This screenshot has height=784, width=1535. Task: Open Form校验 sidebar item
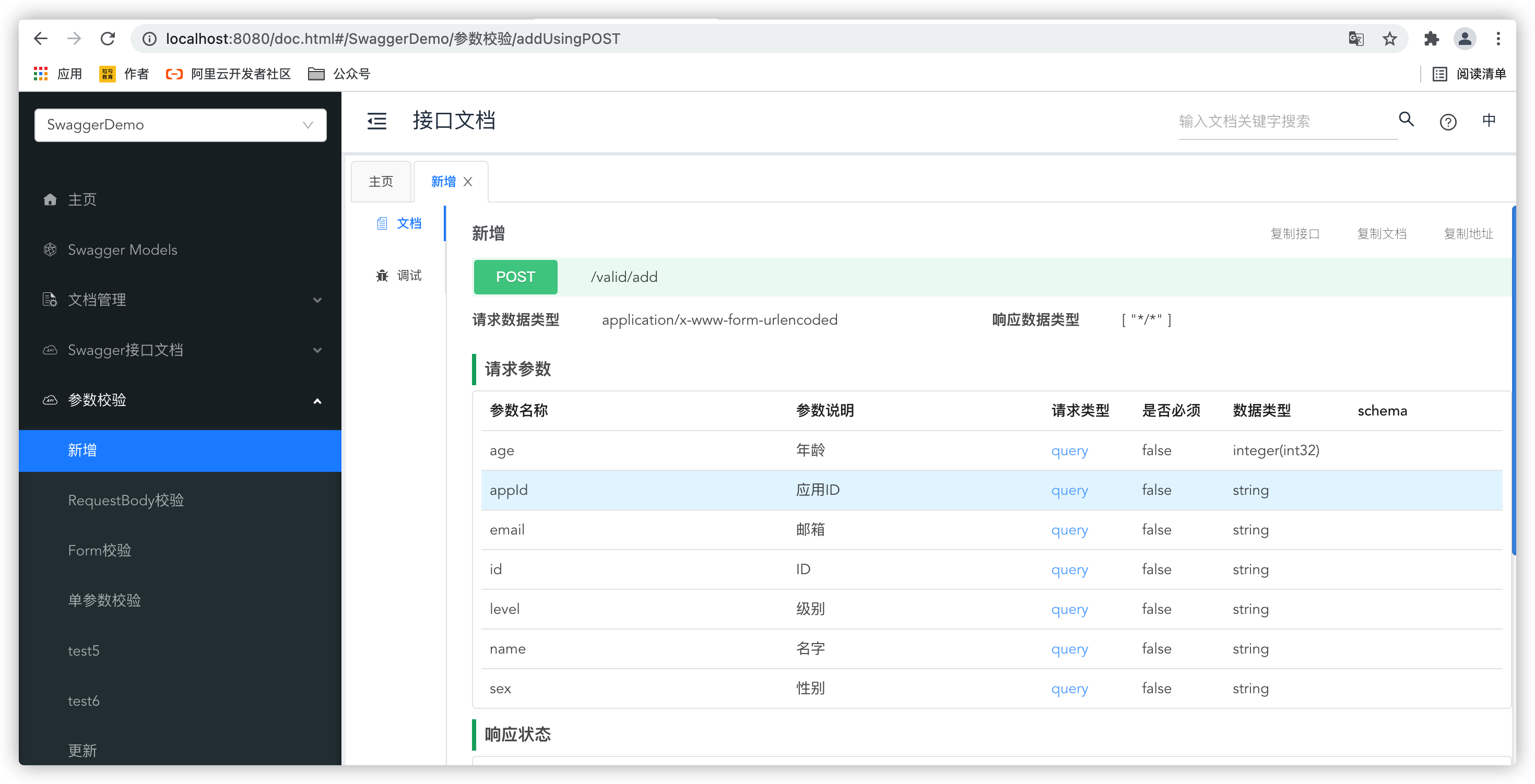click(x=180, y=551)
